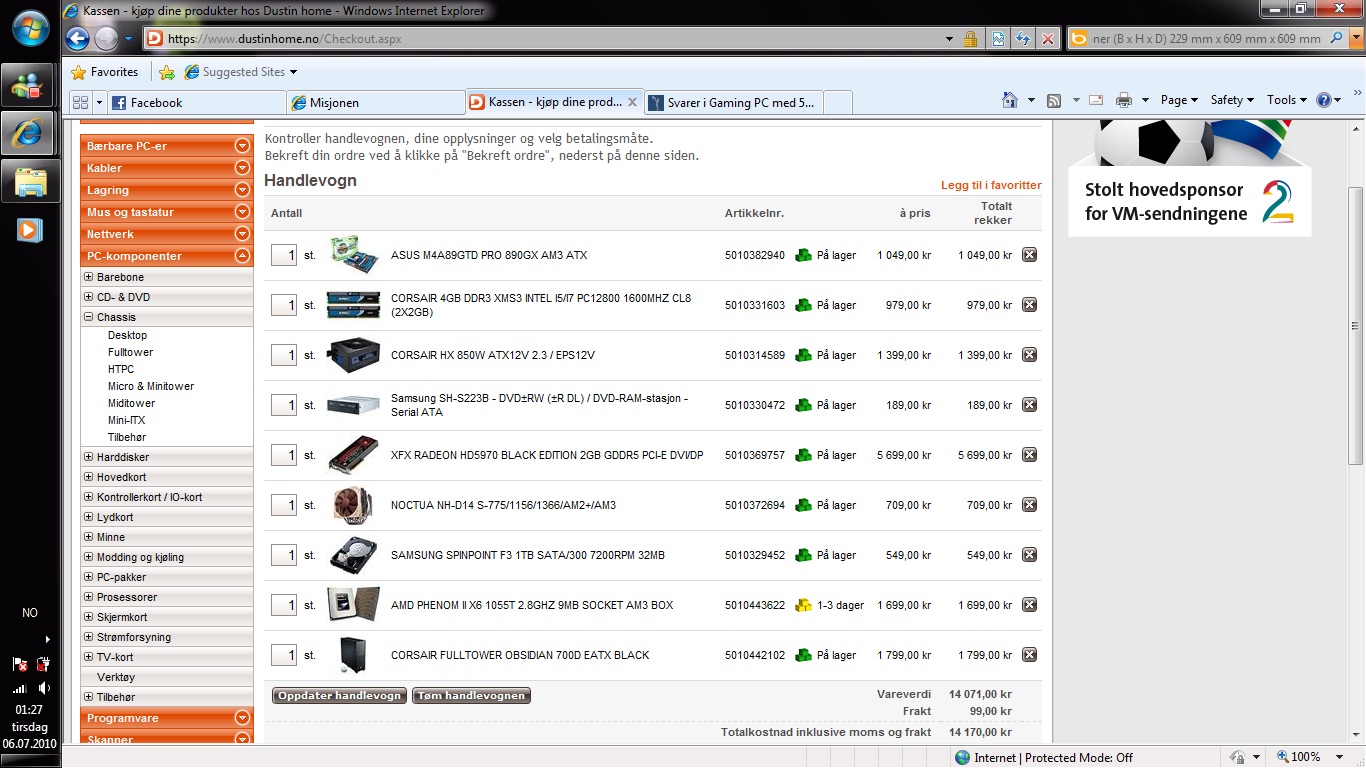Image resolution: width=1366 pixels, height=768 pixels.
Task: Open the XFX Radeon graphics card thumbnail
Action: pos(353,455)
